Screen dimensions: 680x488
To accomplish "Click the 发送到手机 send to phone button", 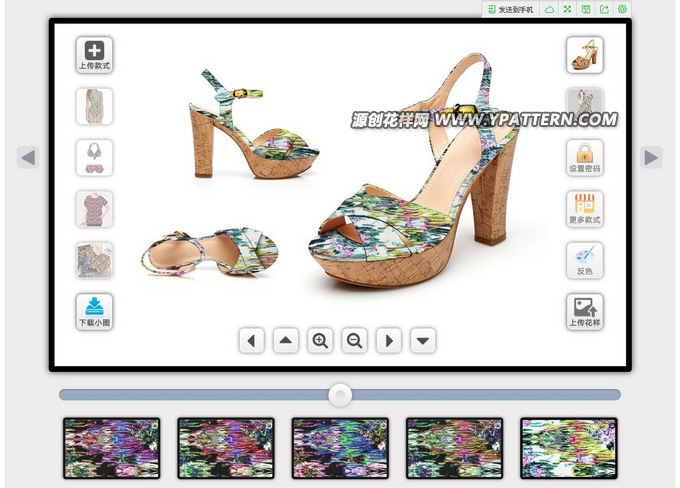I will pos(510,9).
